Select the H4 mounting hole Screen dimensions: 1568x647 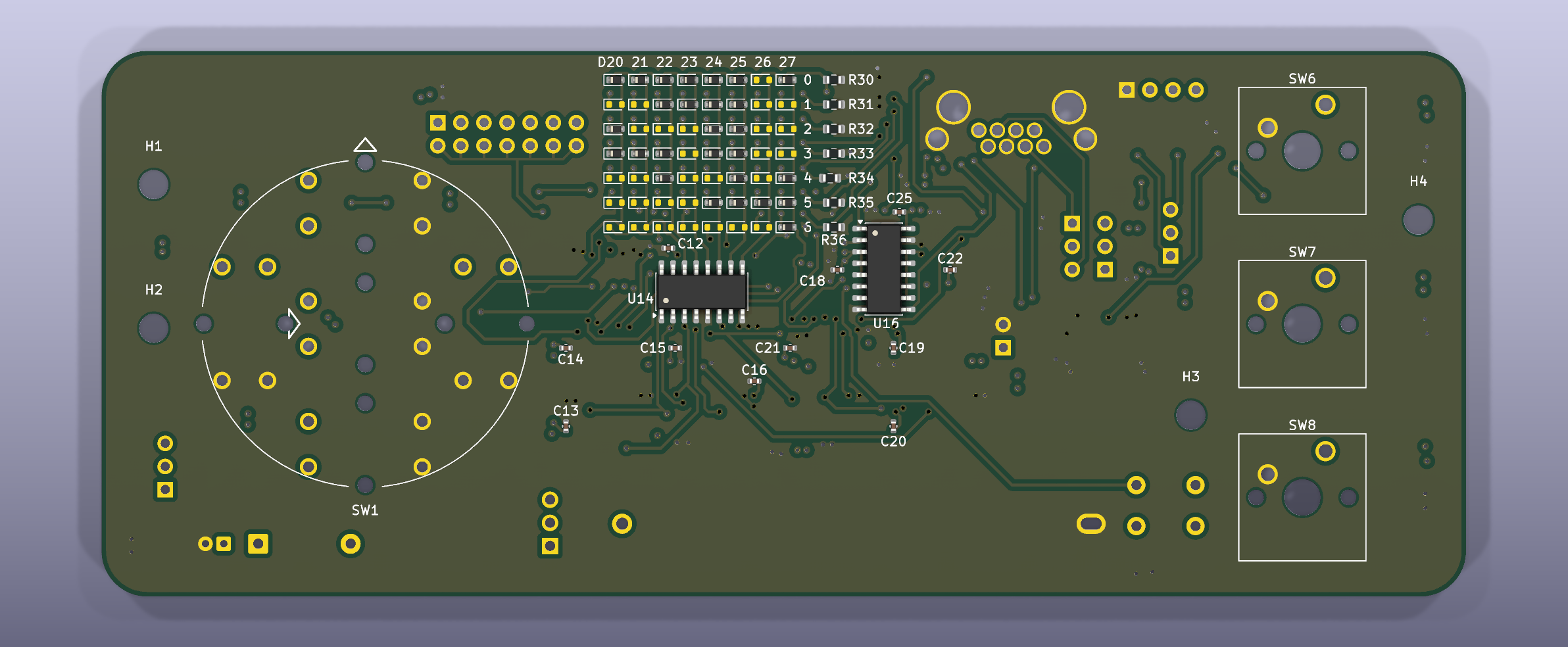1418,220
